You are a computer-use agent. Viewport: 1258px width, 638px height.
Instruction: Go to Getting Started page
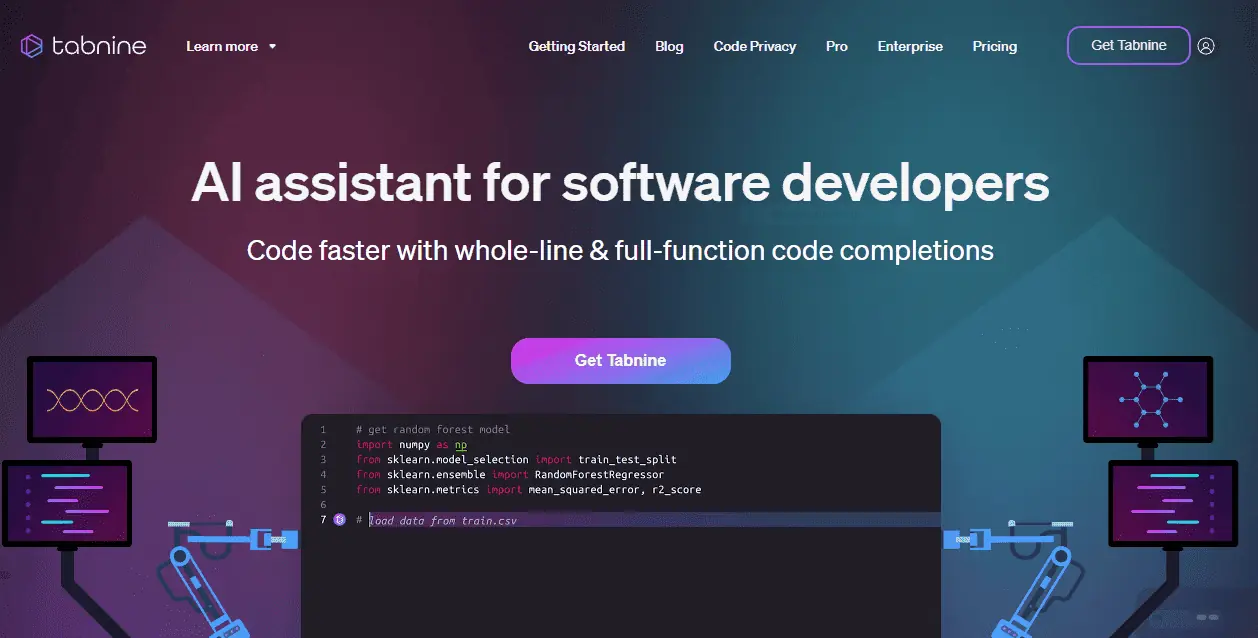(577, 46)
